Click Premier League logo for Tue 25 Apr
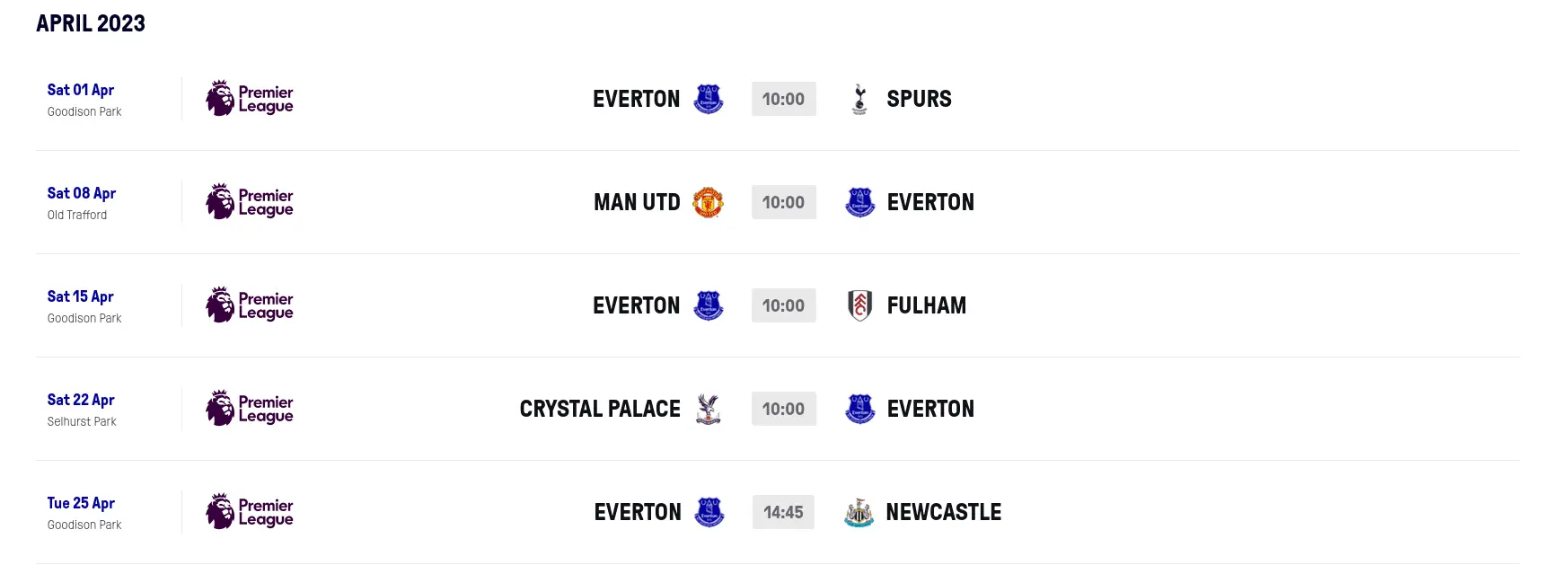The height and width of the screenshot is (565, 1568). 250,512
